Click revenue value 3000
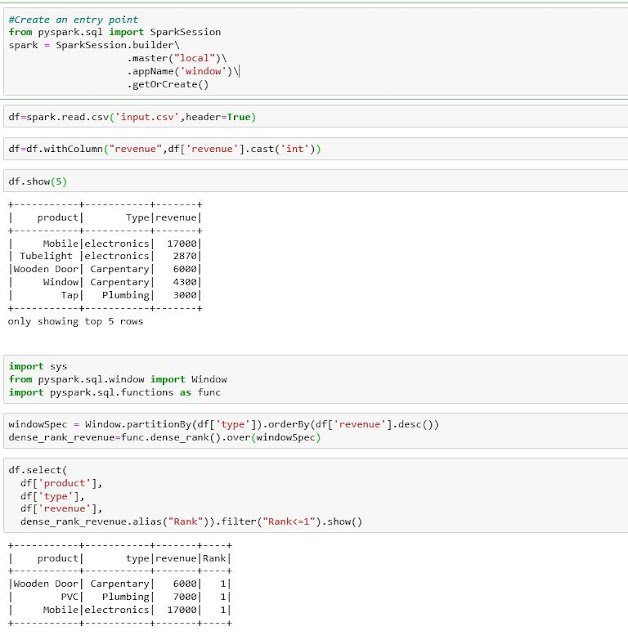Viewport: 628px width, 640px height. coord(185,295)
